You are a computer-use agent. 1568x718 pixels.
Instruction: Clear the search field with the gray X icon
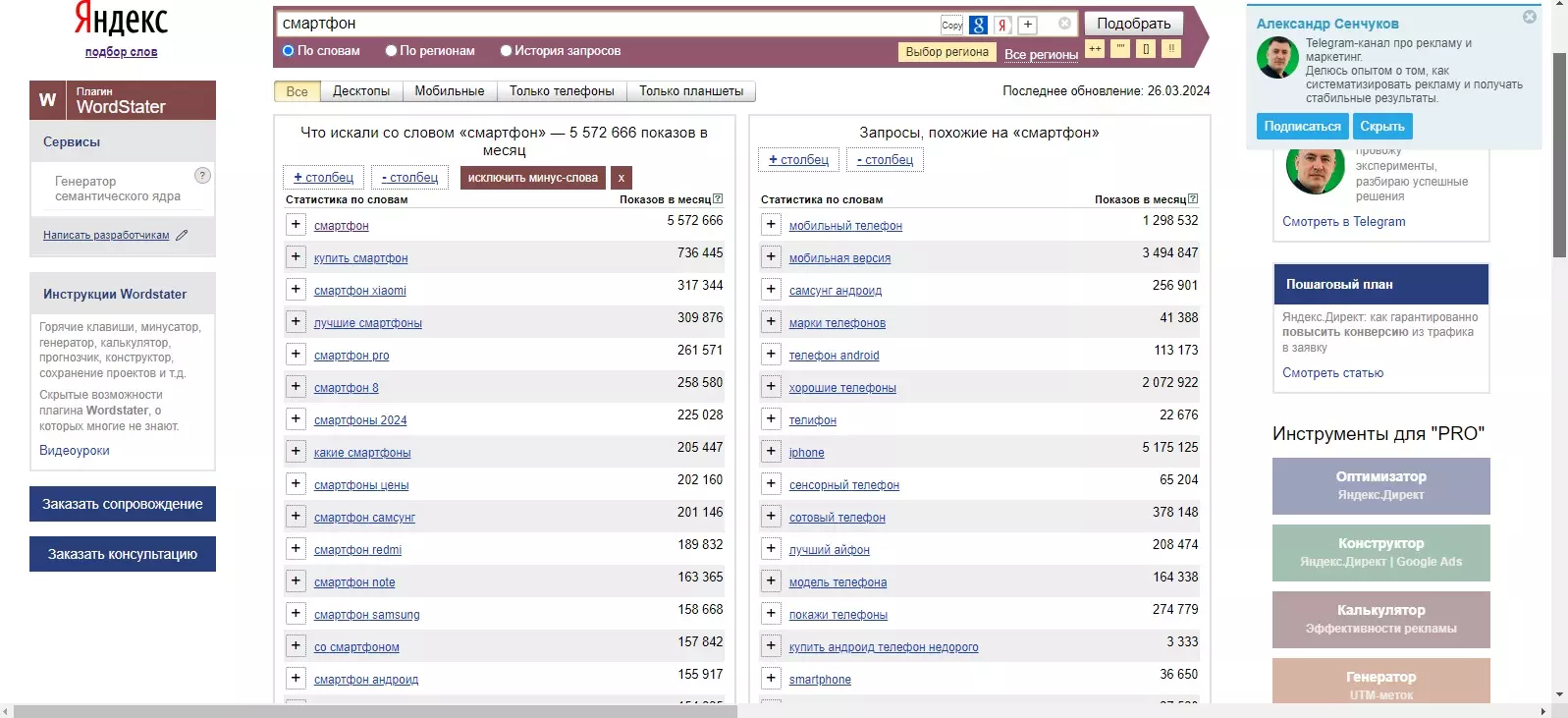(x=1064, y=24)
